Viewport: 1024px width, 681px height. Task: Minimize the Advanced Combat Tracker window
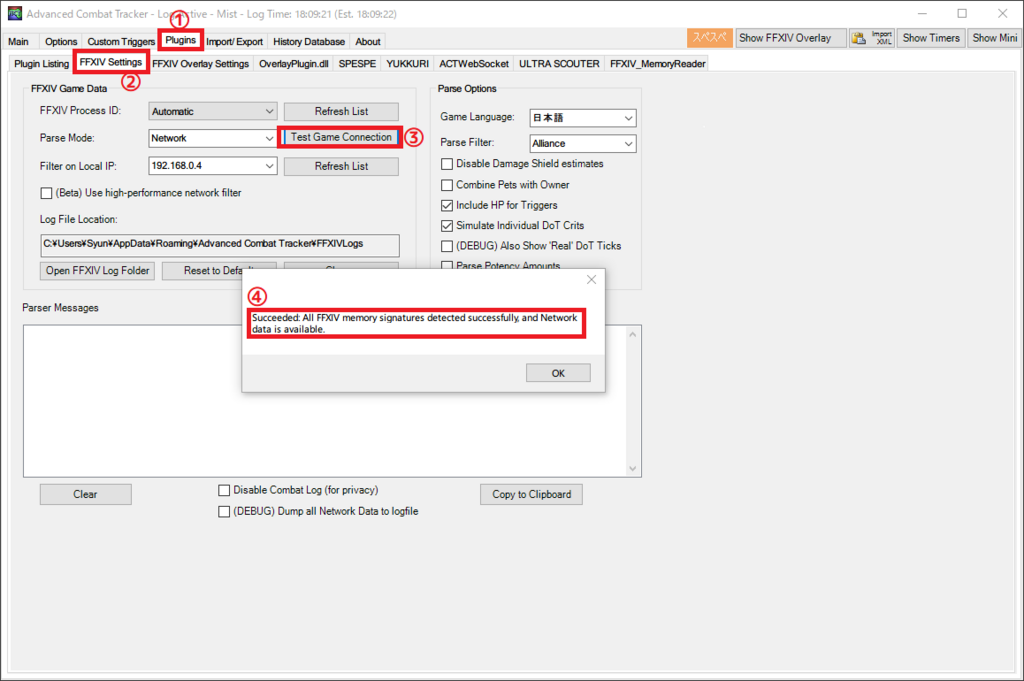coord(922,14)
